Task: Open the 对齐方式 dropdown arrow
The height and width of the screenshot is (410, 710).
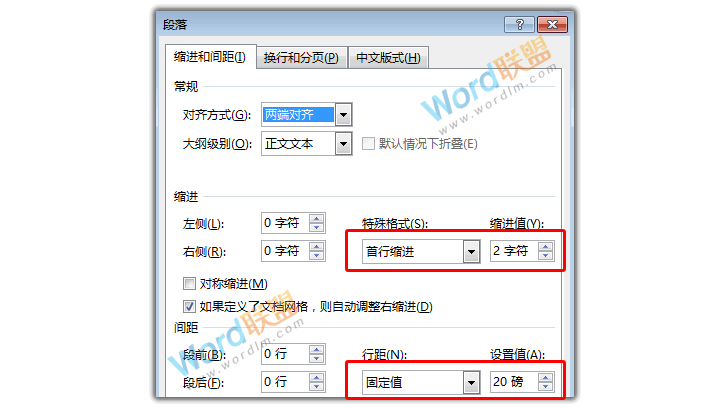Action: 344,115
